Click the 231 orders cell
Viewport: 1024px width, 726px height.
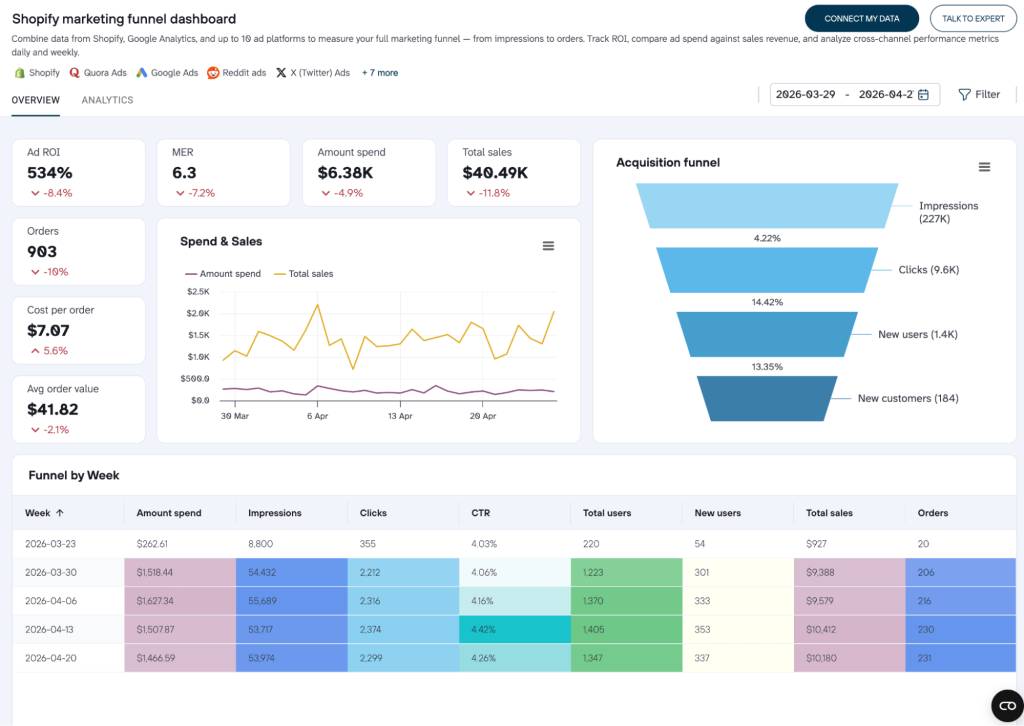(961, 658)
